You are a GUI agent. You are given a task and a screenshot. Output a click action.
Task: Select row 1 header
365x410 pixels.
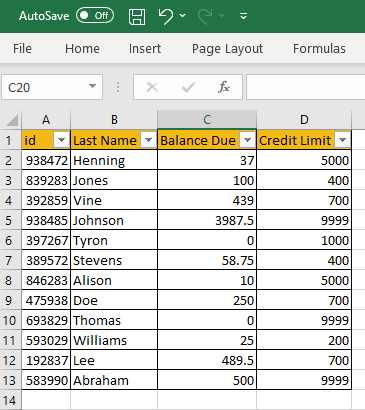pyautogui.click(x=10, y=140)
